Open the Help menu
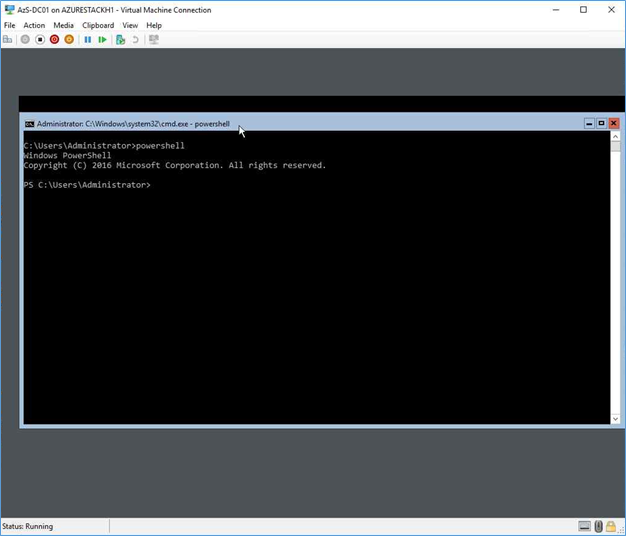Image resolution: width=626 pixels, height=536 pixels. click(x=154, y=25)
